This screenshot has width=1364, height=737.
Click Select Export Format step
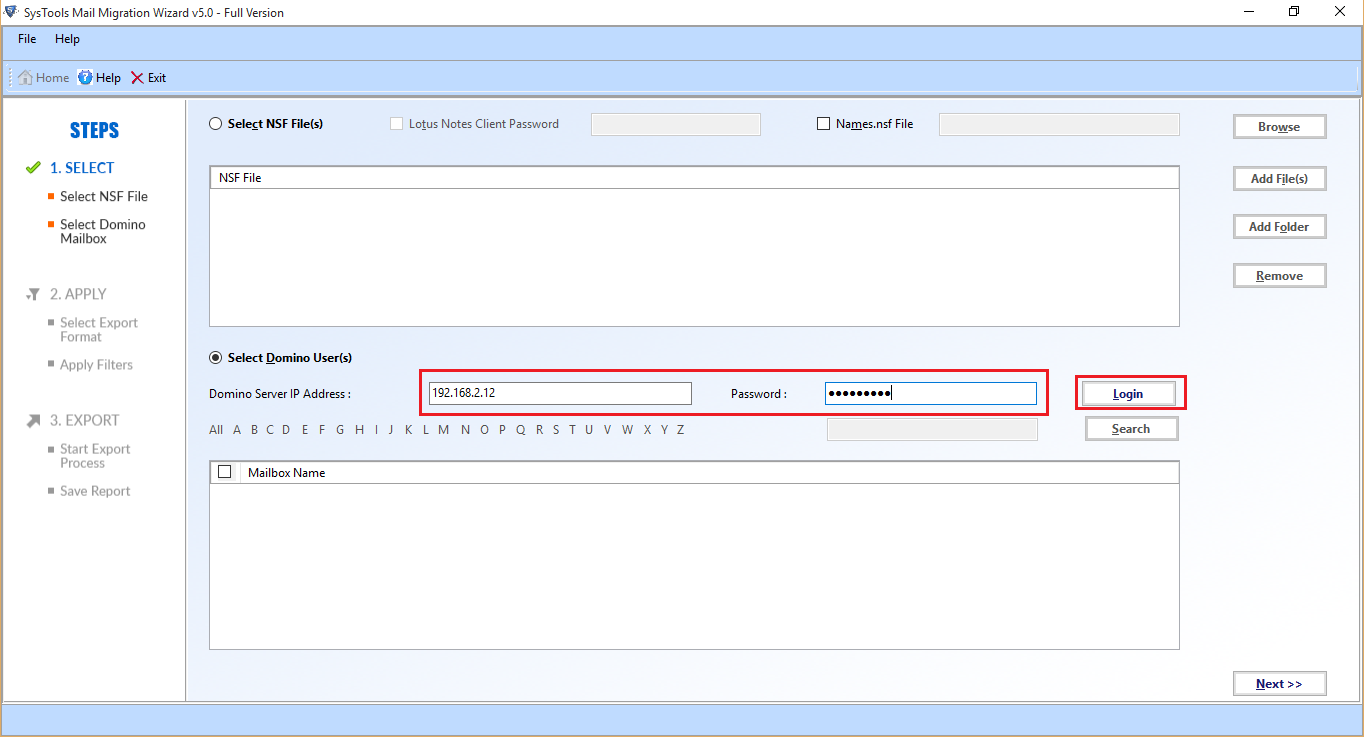(x=99, y=330)
